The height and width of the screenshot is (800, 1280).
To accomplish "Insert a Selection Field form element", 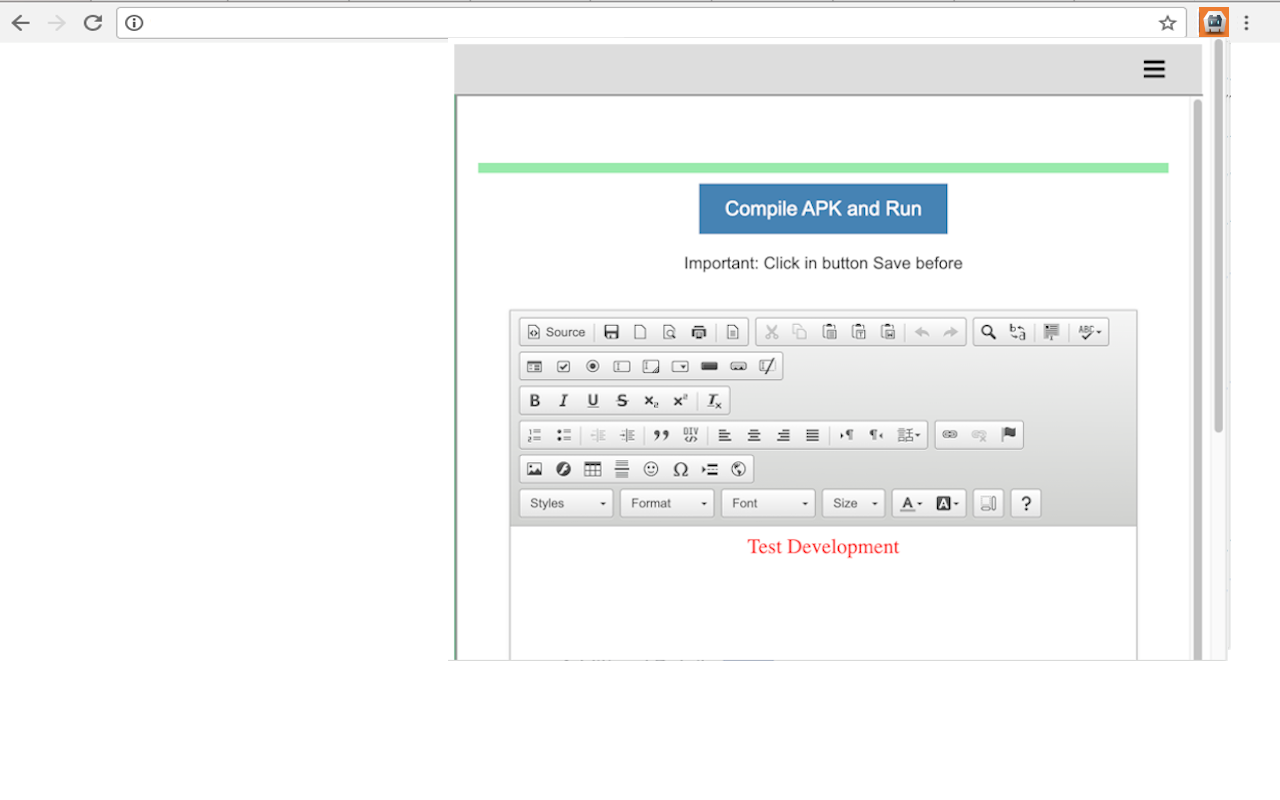I will 680,366.
